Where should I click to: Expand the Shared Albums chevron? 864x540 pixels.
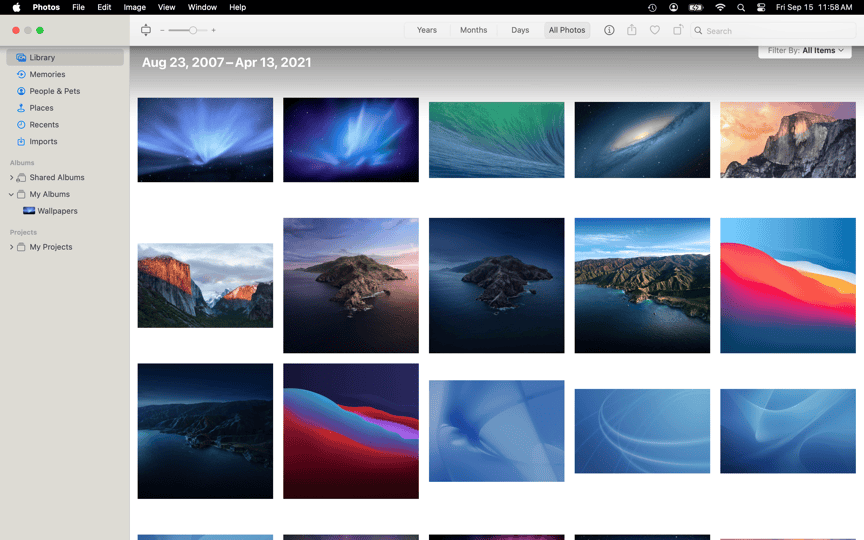(12, 177)
